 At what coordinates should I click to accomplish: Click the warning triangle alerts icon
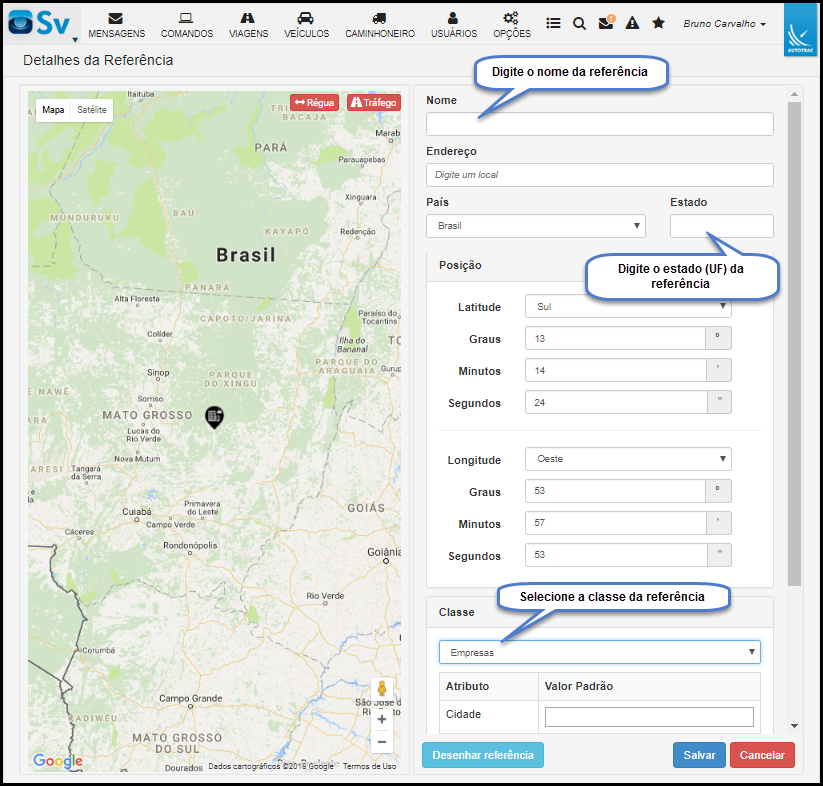point(632,23)
